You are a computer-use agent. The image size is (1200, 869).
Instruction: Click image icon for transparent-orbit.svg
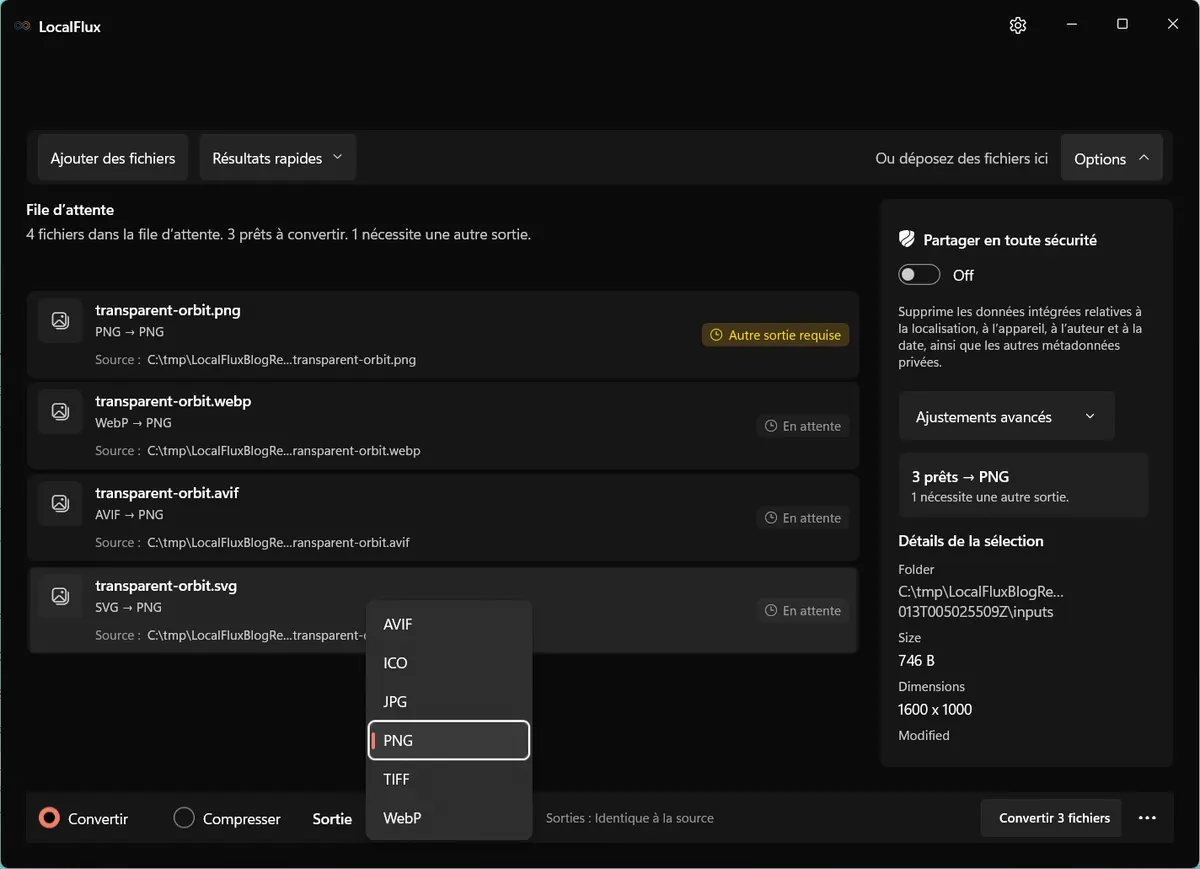[60, 596]
